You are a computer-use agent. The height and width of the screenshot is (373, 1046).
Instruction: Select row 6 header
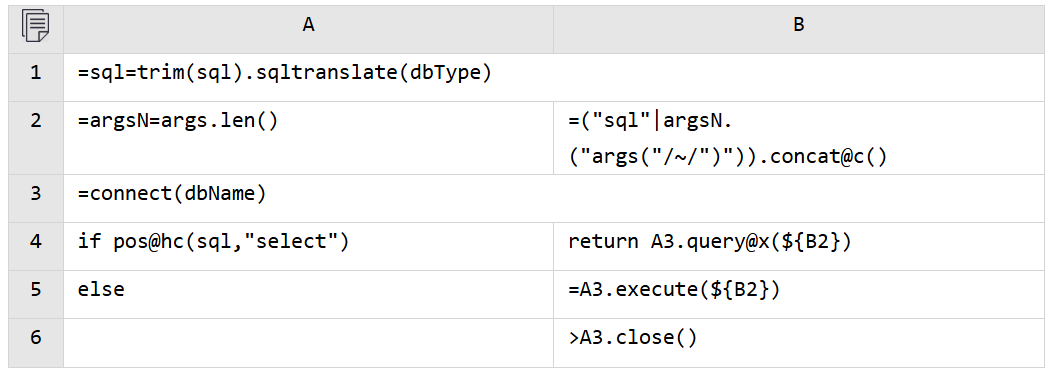[x=36, y=342]
